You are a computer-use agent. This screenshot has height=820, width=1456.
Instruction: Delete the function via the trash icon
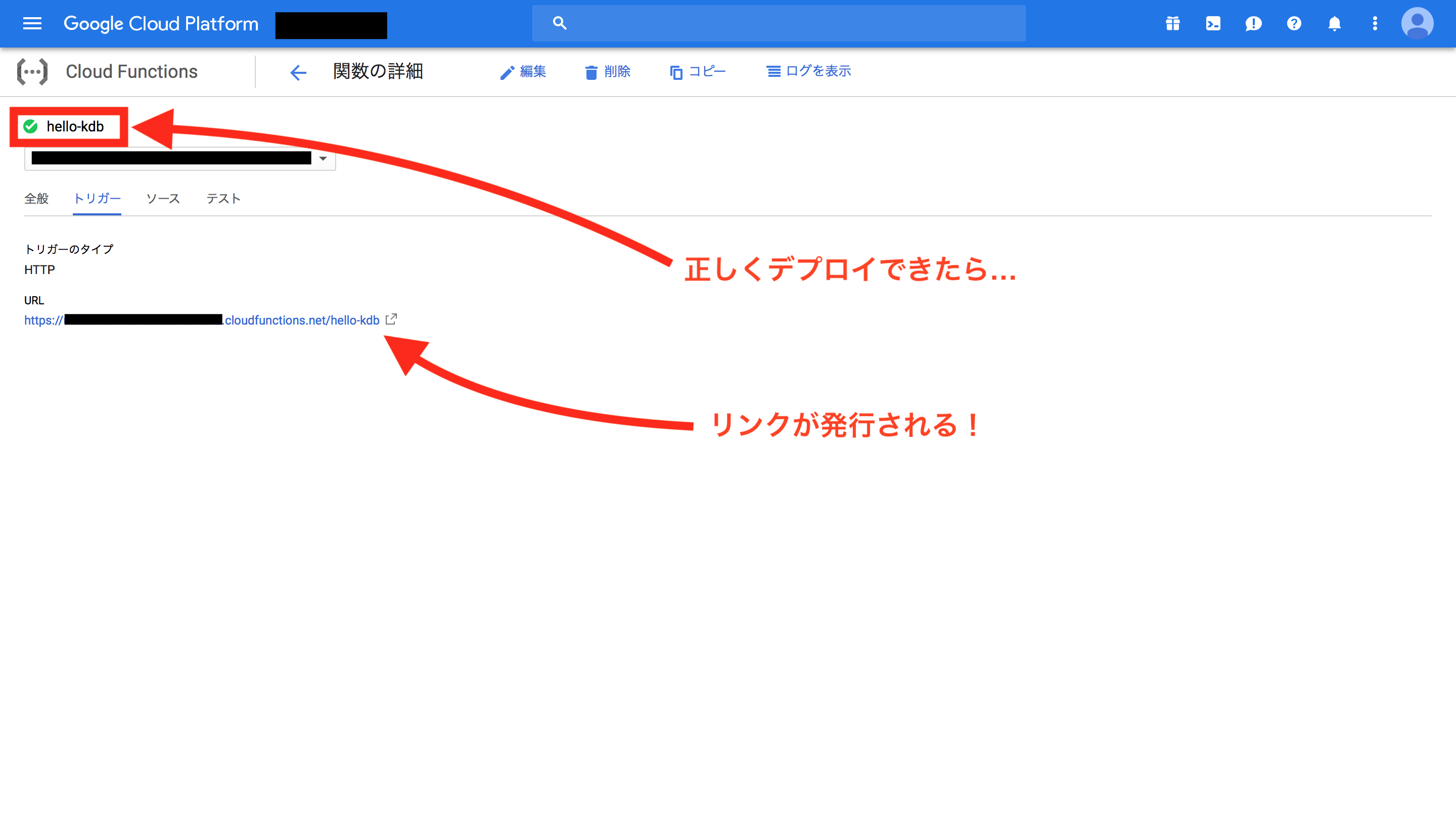pos(608,71)
